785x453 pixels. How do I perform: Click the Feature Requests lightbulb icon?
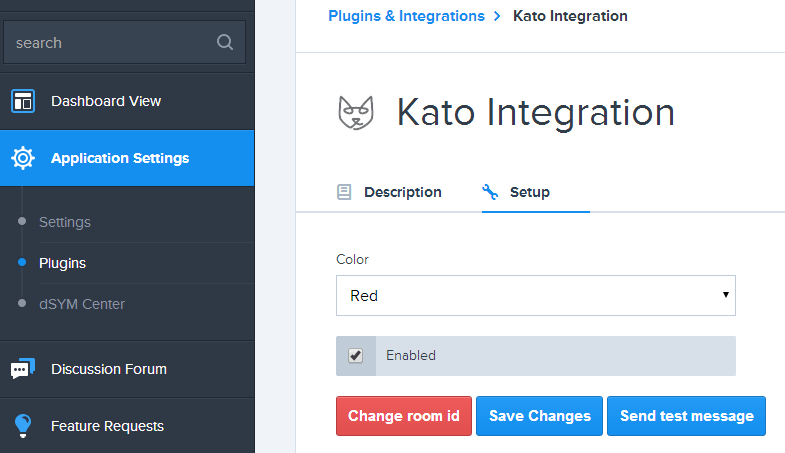click(23, 426)
